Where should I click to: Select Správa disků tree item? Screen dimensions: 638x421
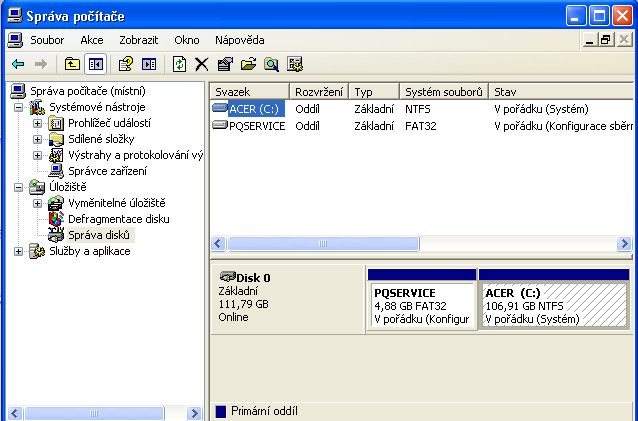[x=99, y=235]
